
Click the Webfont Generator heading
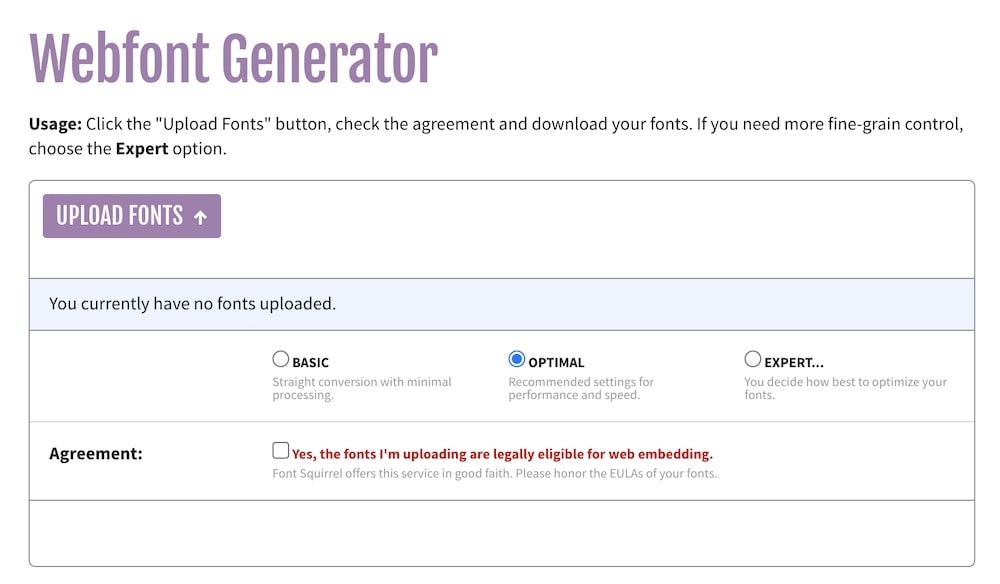click(233, 58)
